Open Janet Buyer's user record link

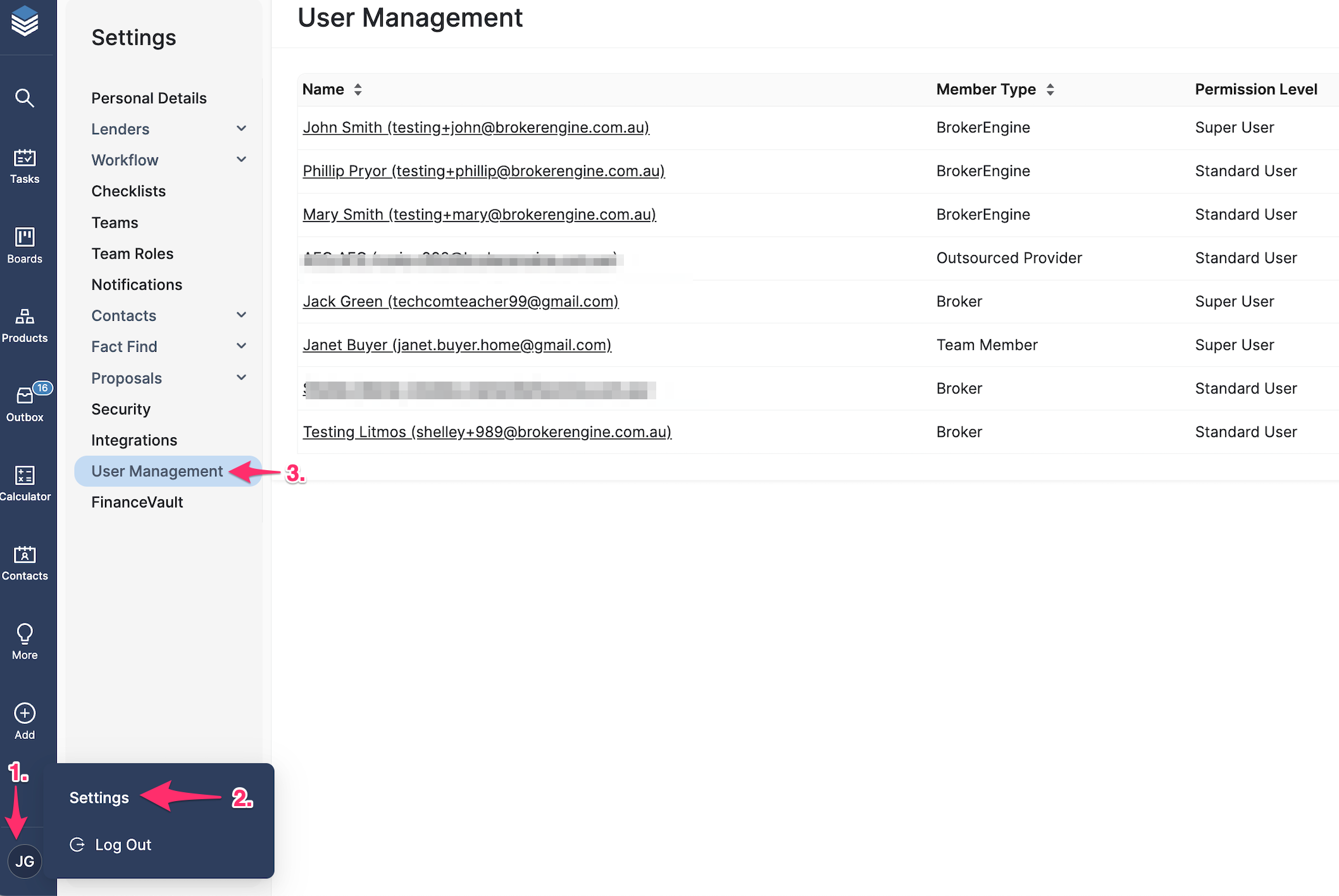click(x=456, y=345)
